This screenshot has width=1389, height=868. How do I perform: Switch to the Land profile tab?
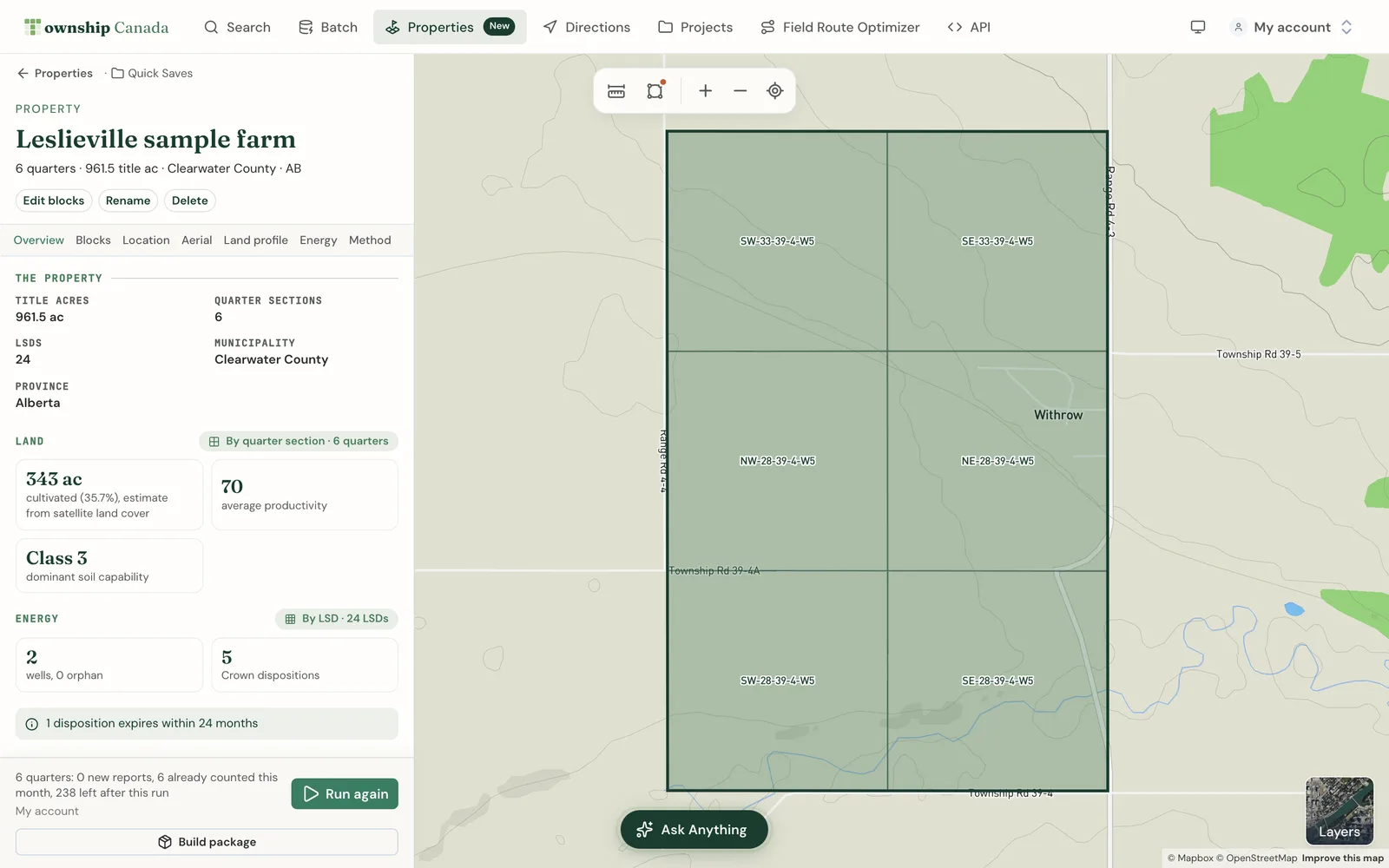click(x=256, y=240)
